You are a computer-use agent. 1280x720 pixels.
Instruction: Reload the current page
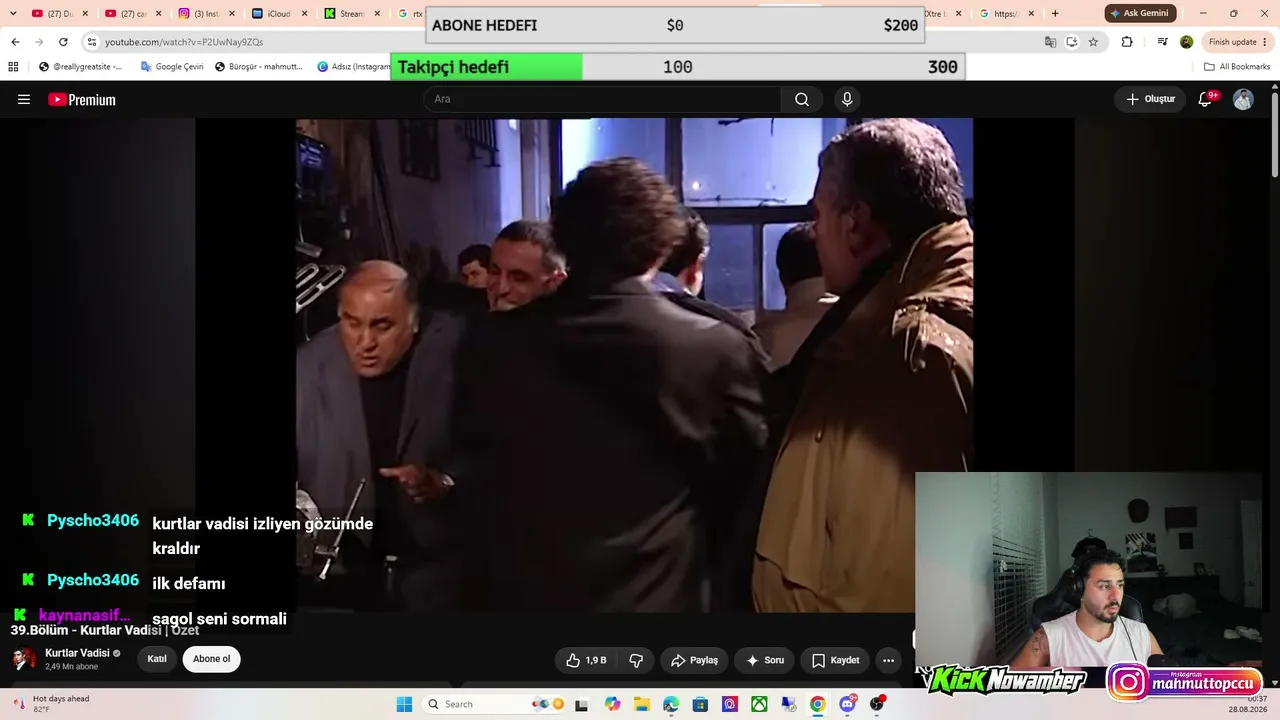(63, 42)
